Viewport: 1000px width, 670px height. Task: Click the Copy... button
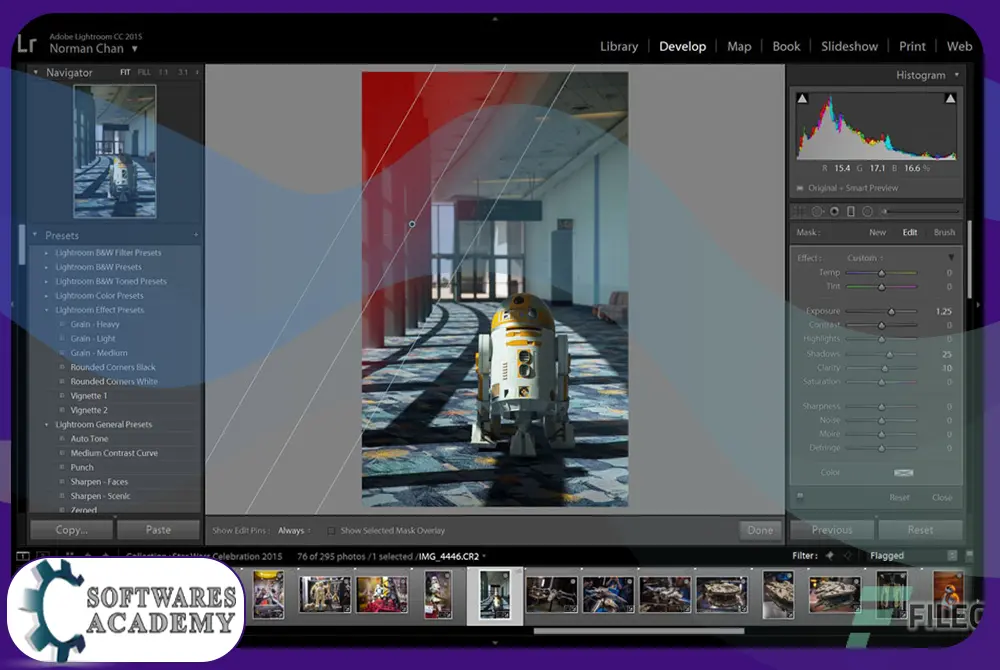coord(71,530)
